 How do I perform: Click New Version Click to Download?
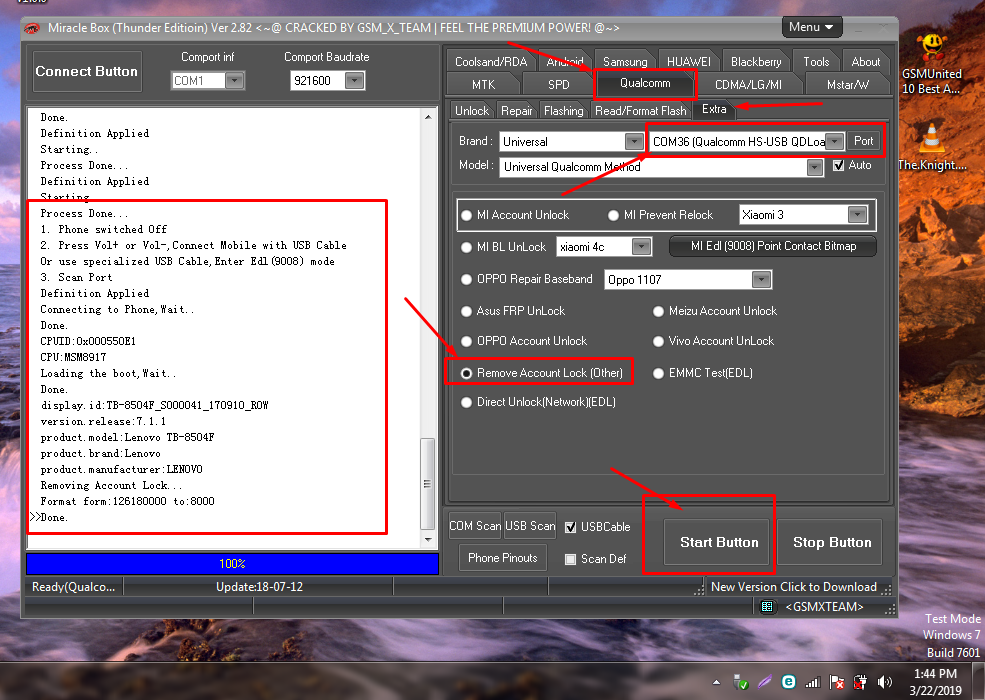point(793,587)
